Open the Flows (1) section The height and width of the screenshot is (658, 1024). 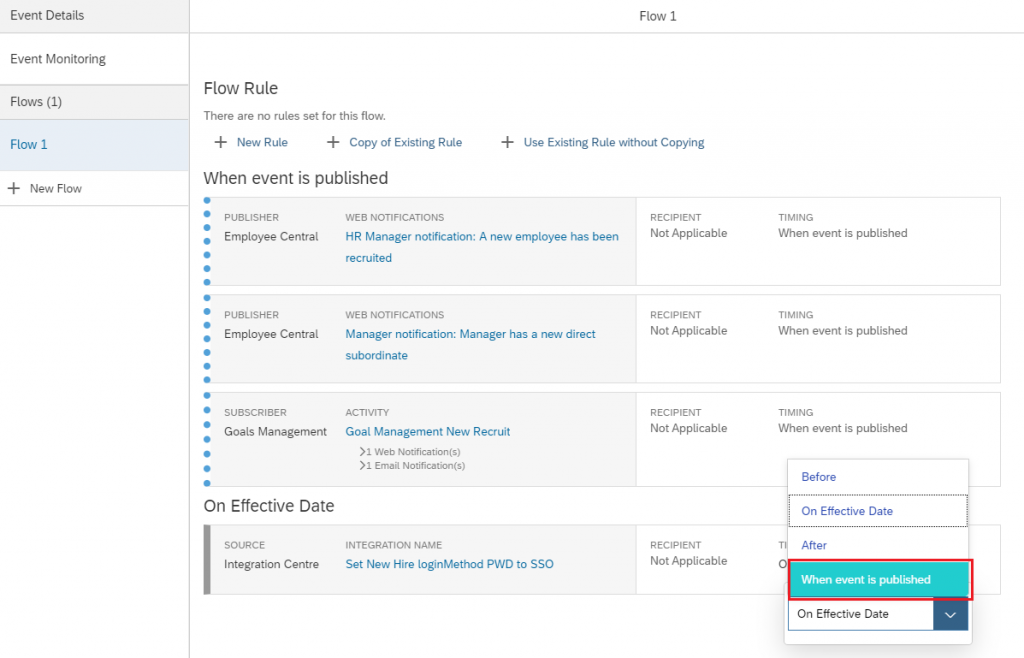[x=95, y=102]
